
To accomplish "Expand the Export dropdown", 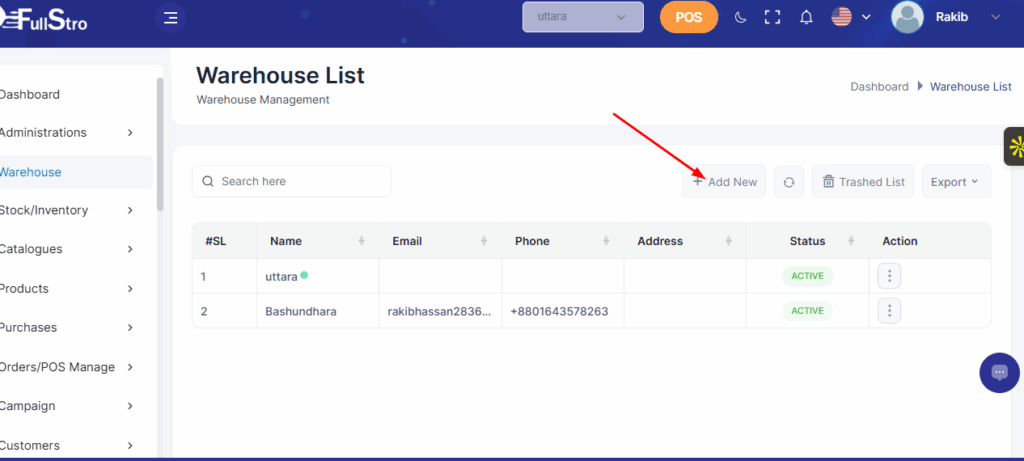I will (955, 182).
